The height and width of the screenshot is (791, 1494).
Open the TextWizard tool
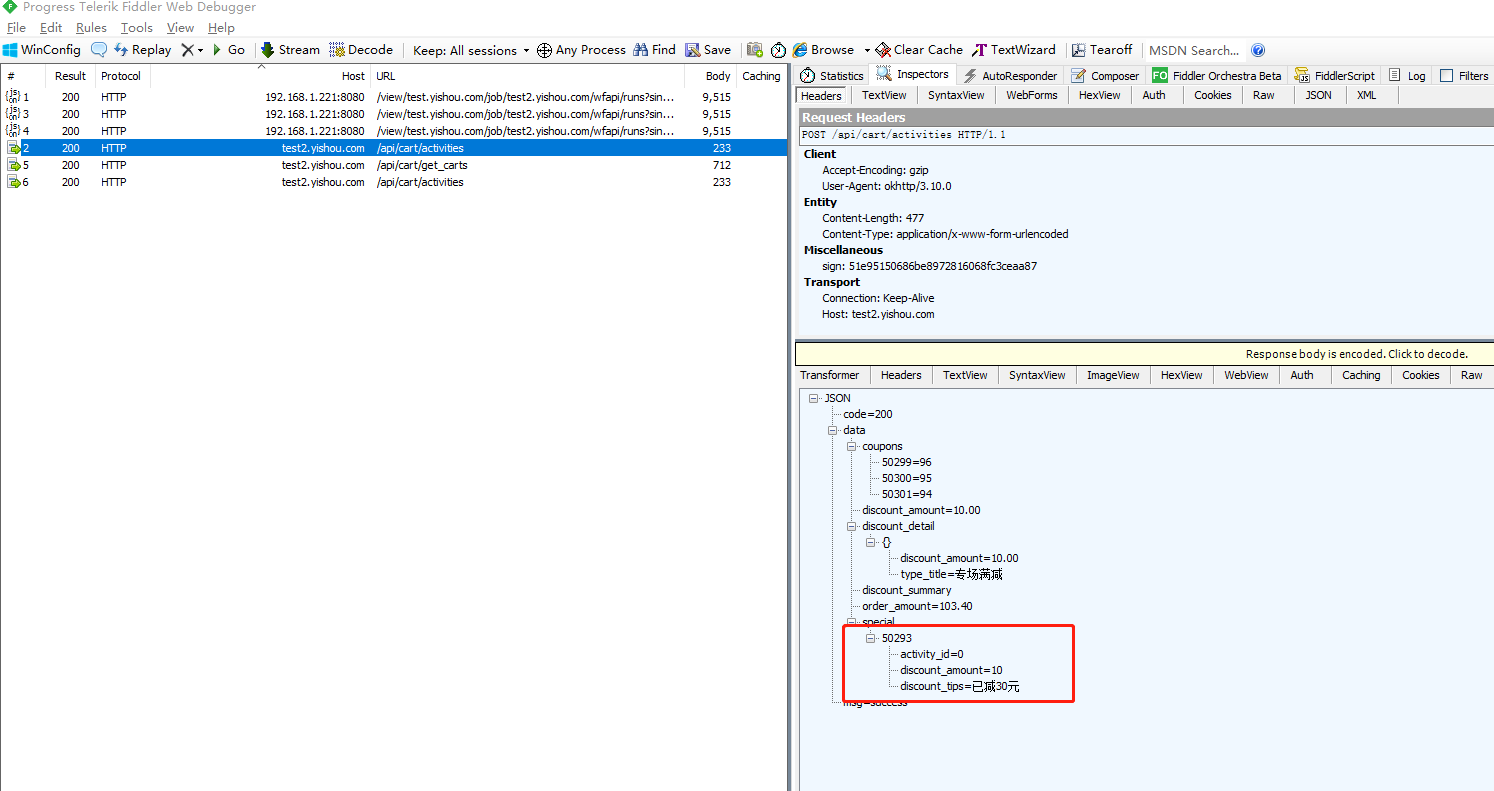point(1014,50)
